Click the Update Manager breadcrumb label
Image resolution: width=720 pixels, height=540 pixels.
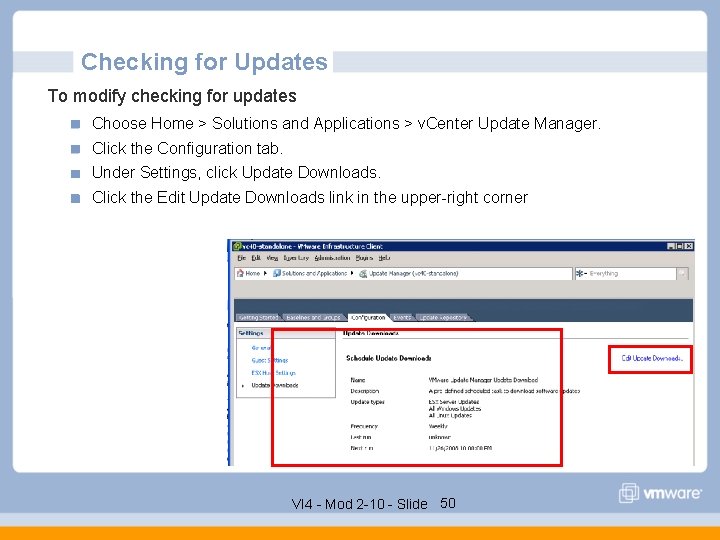pyautogui.click(x=413, y=273)
